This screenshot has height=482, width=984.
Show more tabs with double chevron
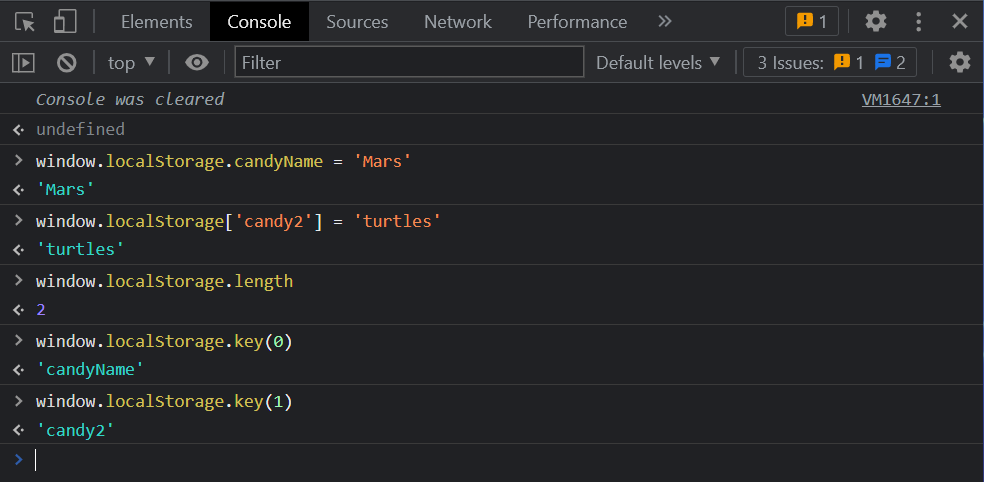tap(665, 21)
